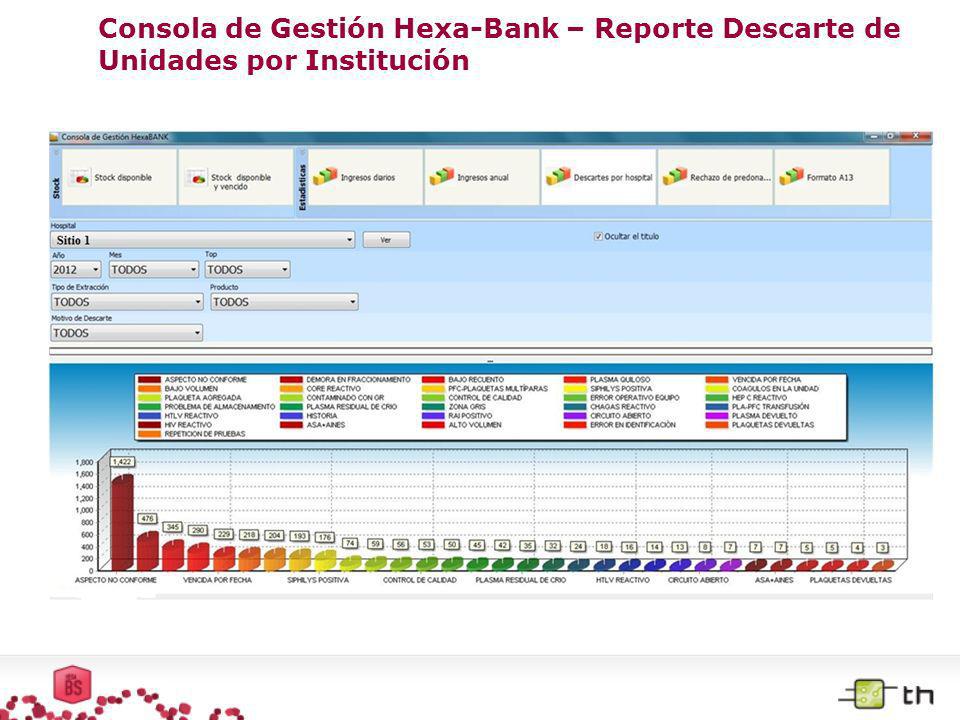Click the Ver button
The height and width of the screenshot is (720, 960).
pos(386,240)
